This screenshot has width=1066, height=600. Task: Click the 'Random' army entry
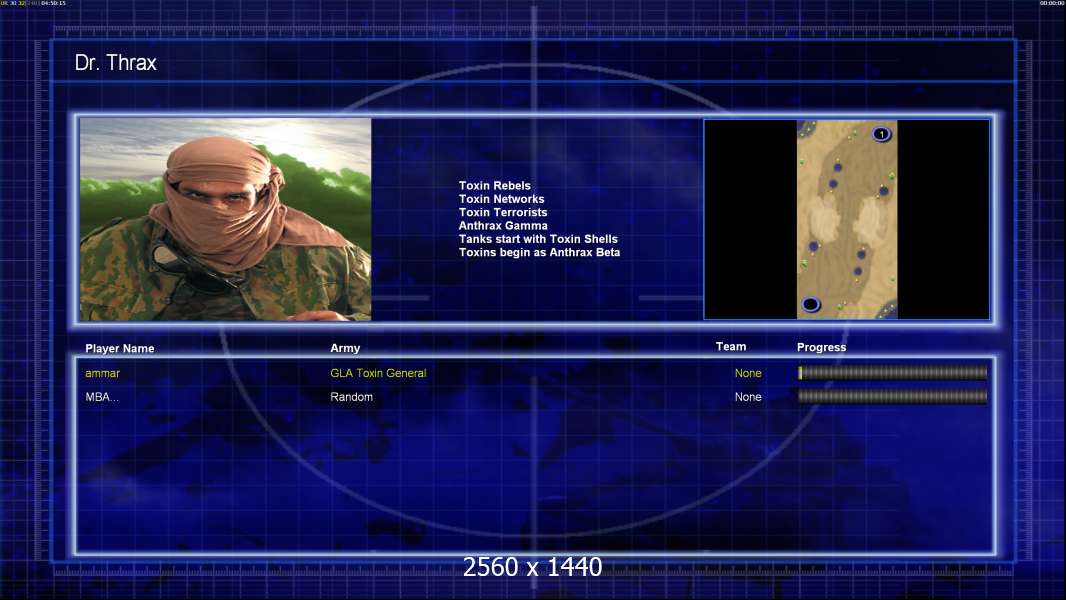(351, 397)
